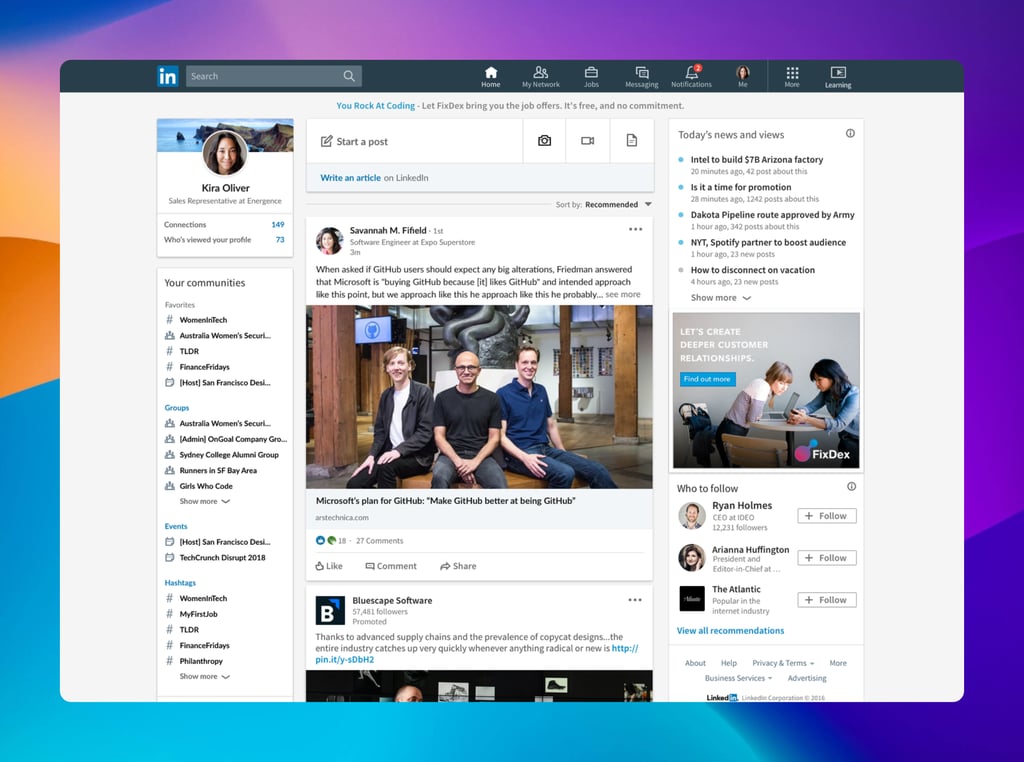Open 27 Comments on Savannah's post
The width and height of the screenshot is (1024, 762).
[x=379, y=541]
